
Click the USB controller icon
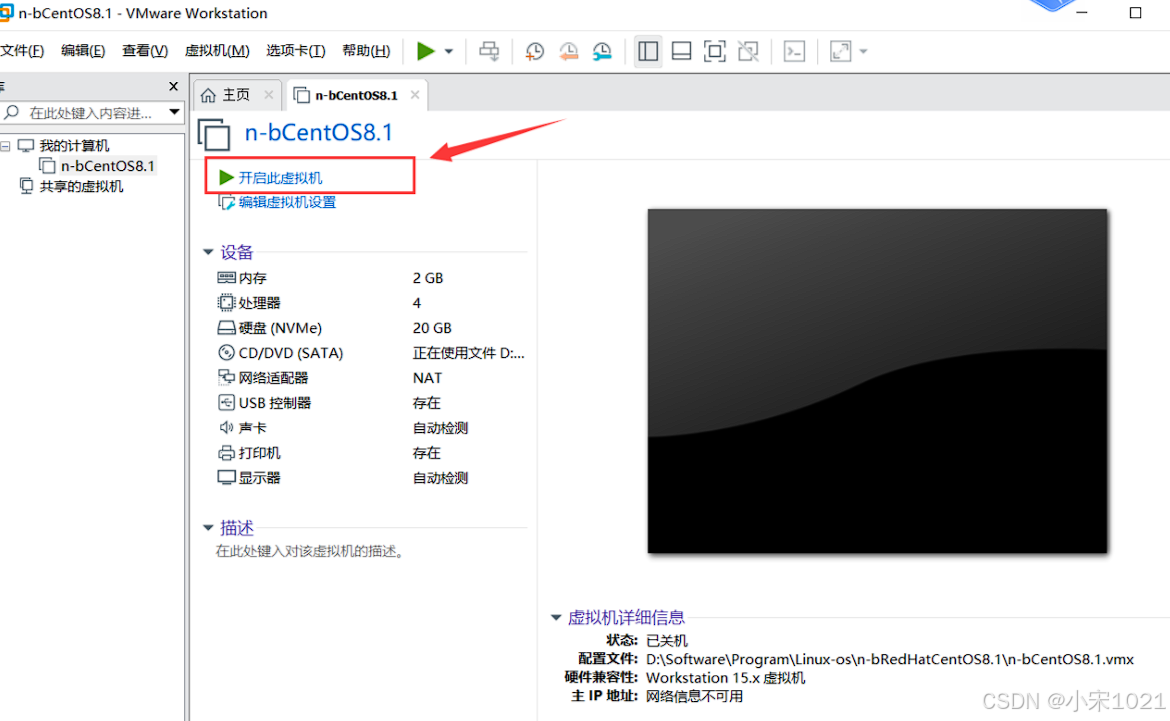(226, 402)
